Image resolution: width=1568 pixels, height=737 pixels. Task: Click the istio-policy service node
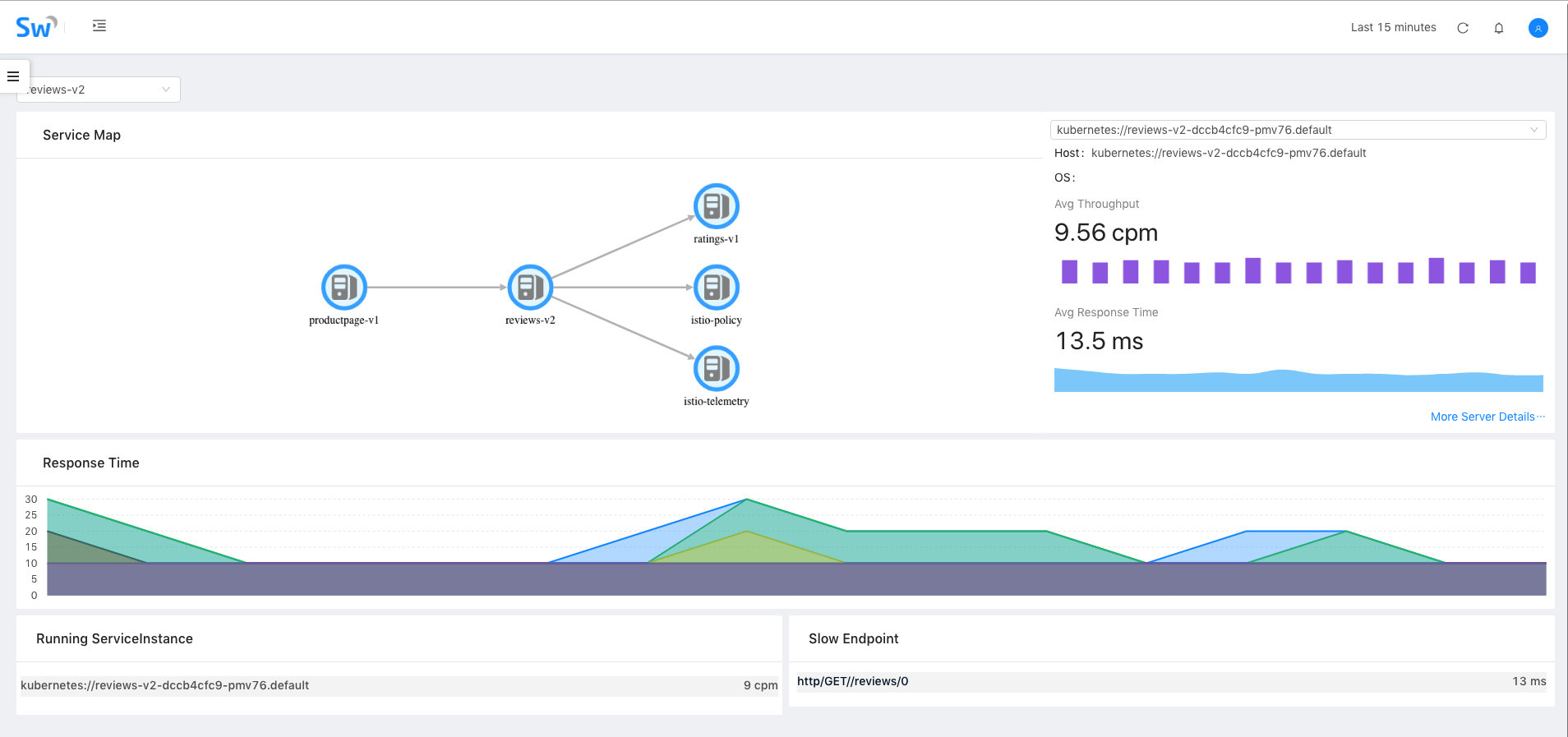[x=716, y=288]
